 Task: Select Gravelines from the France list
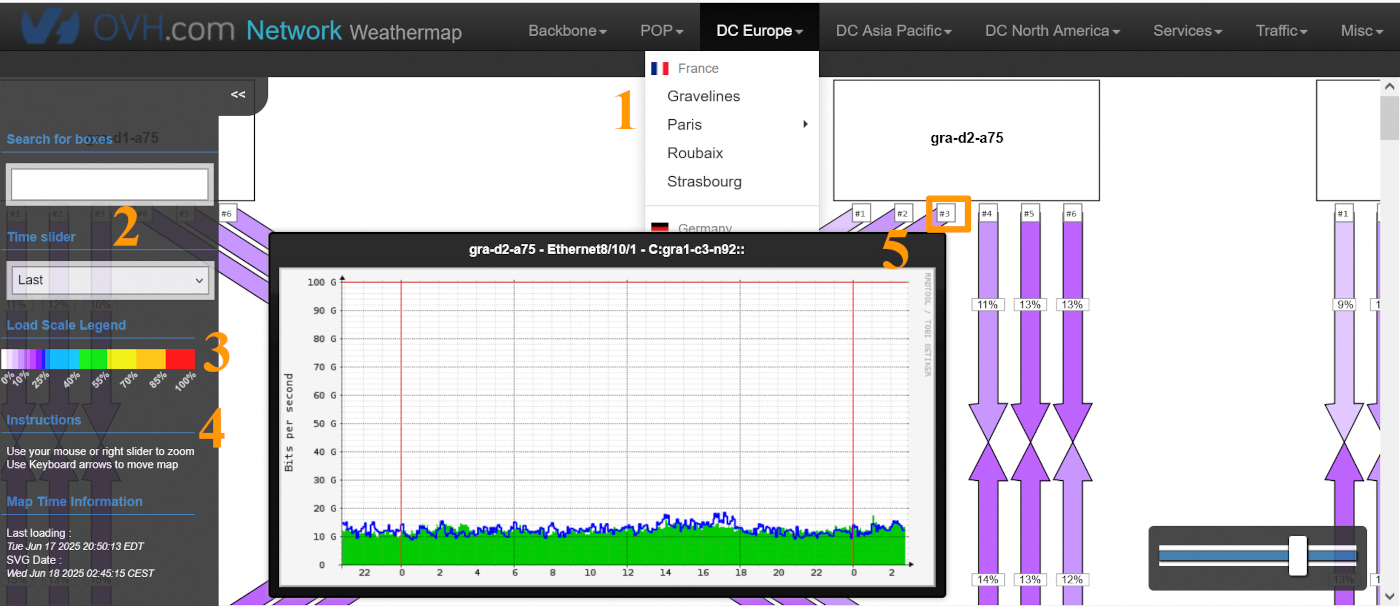click(703, 97)
